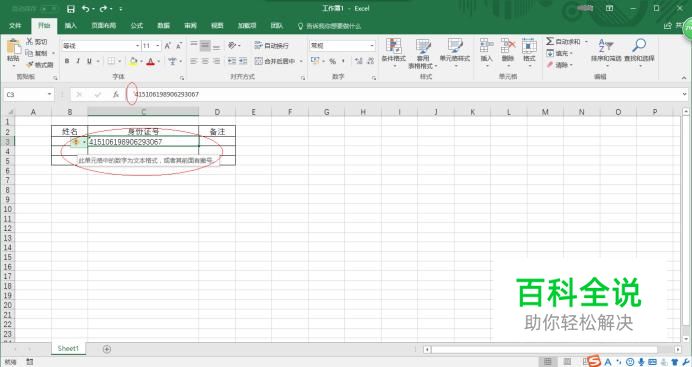The image size is (692, 367).
Task: Click the Copy icon in clipboard group
Action: (30, 53)
